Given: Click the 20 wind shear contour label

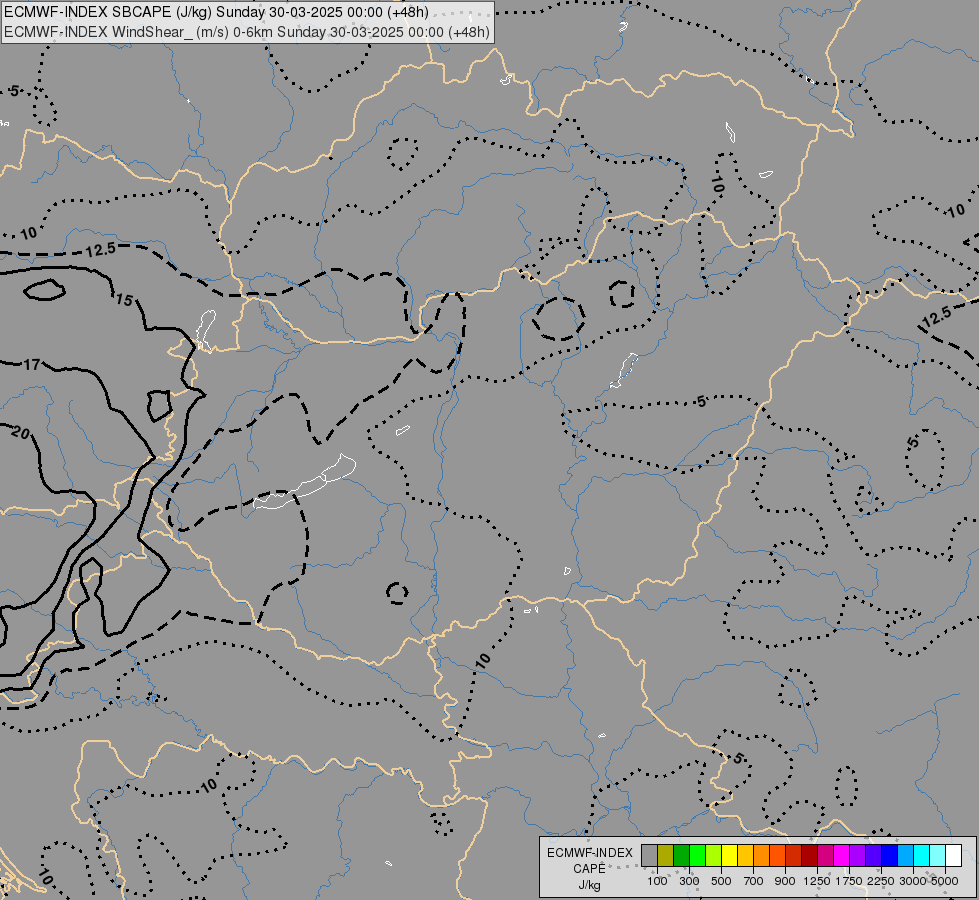Looking at the screenshot, I should [21, 432].
